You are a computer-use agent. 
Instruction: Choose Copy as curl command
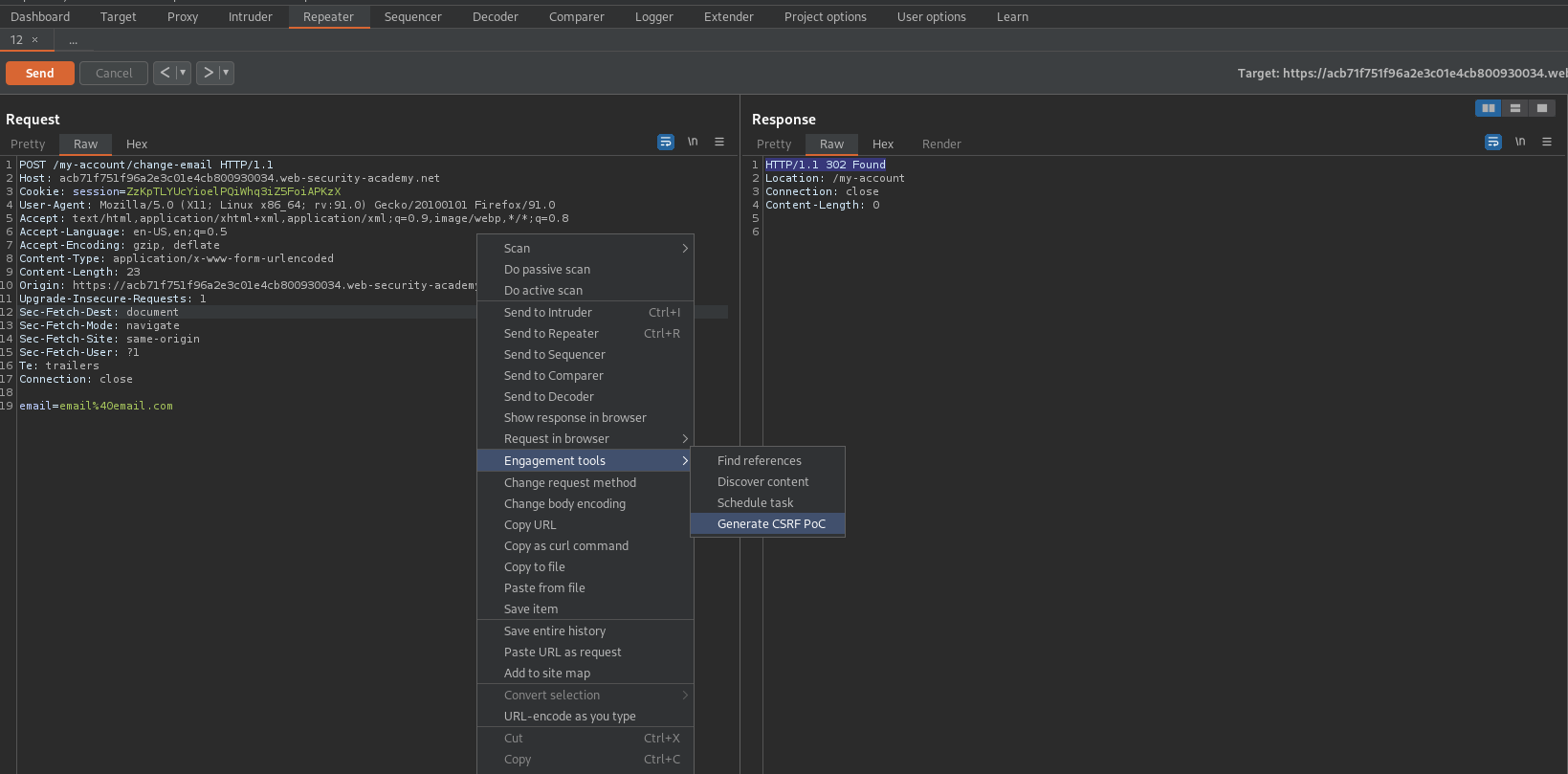click(x=585, y=545)
